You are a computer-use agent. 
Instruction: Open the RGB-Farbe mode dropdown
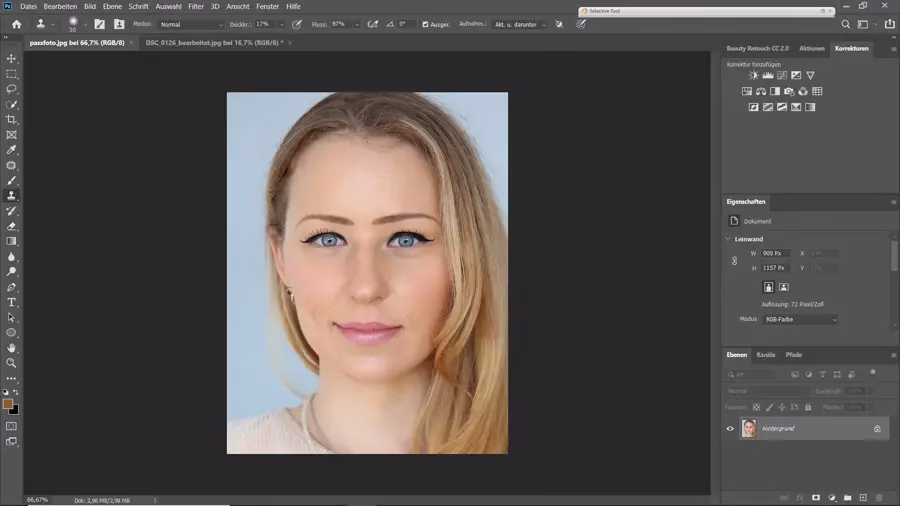[800, 319]
